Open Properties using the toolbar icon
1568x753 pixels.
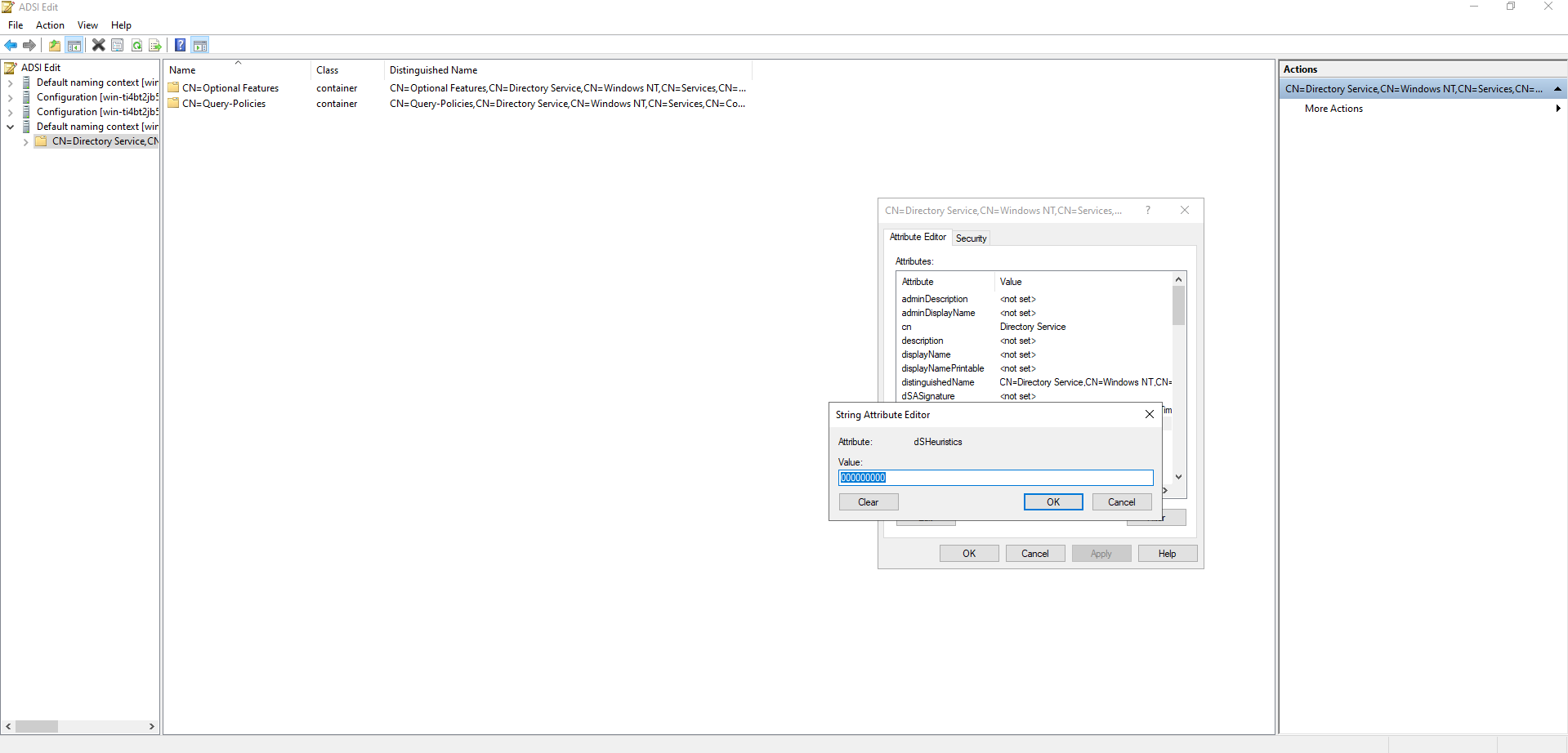(x=117, y=45)
